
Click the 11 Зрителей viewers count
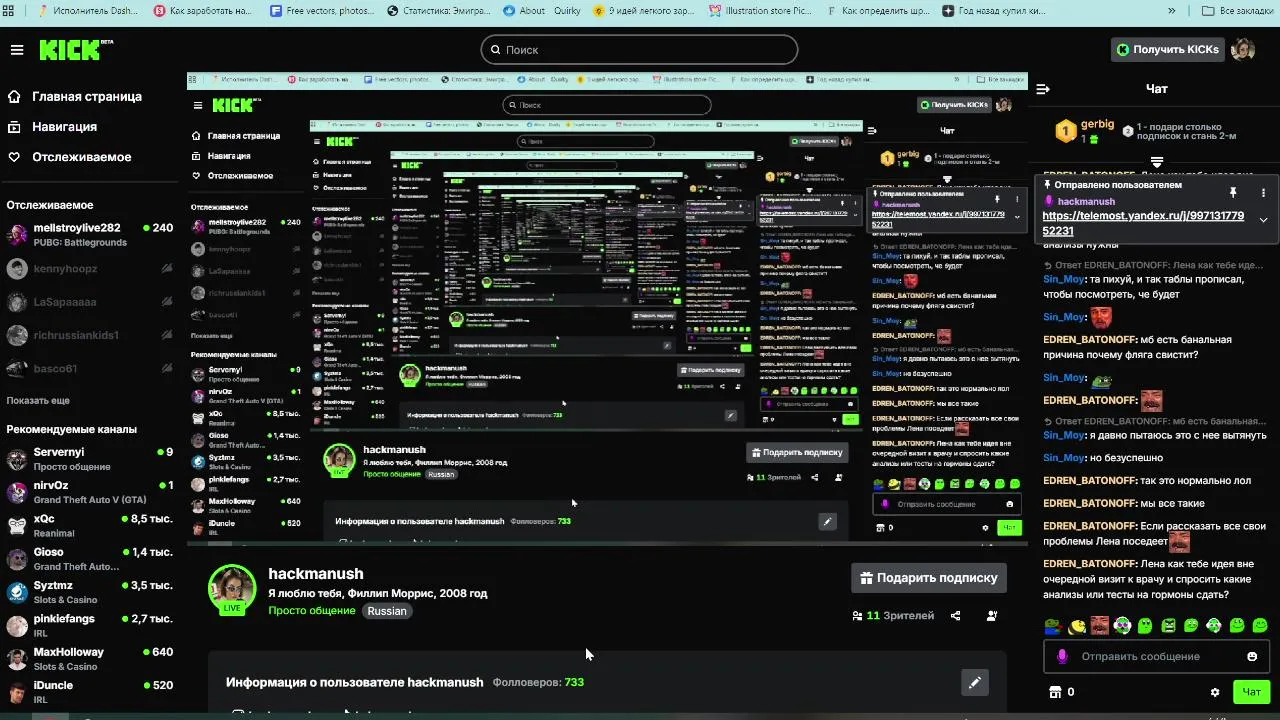click(x=892, y=616)
